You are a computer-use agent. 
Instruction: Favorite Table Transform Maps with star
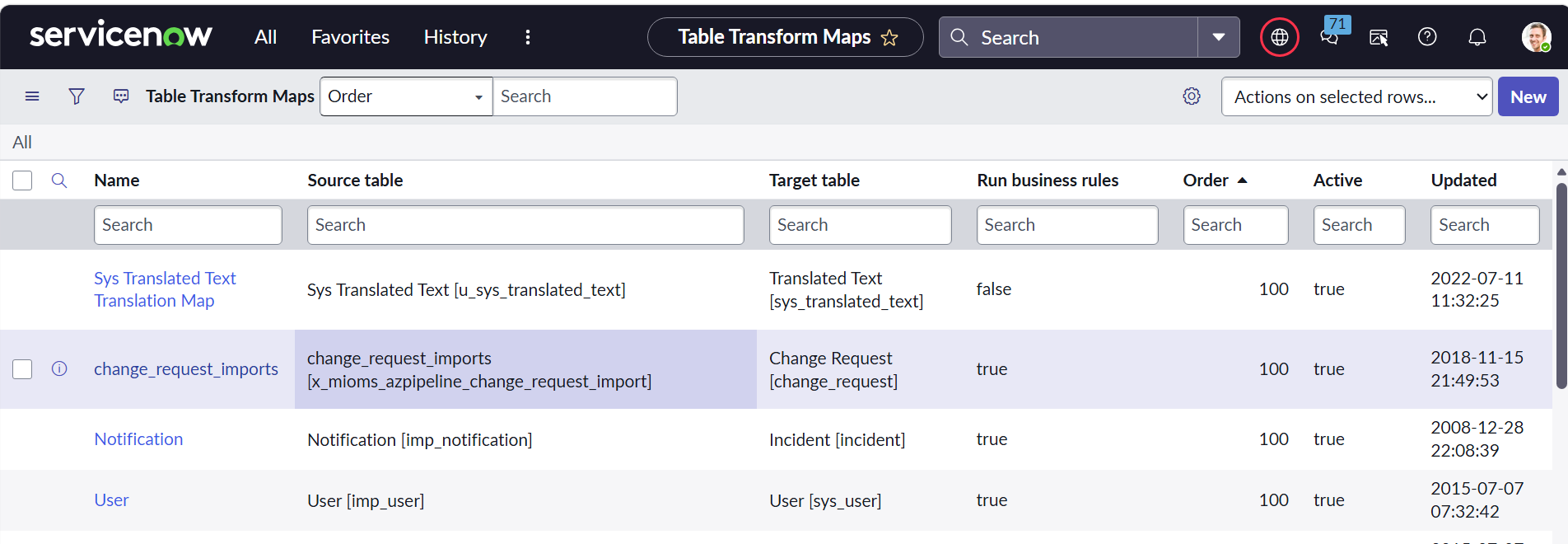coord(889,37)
